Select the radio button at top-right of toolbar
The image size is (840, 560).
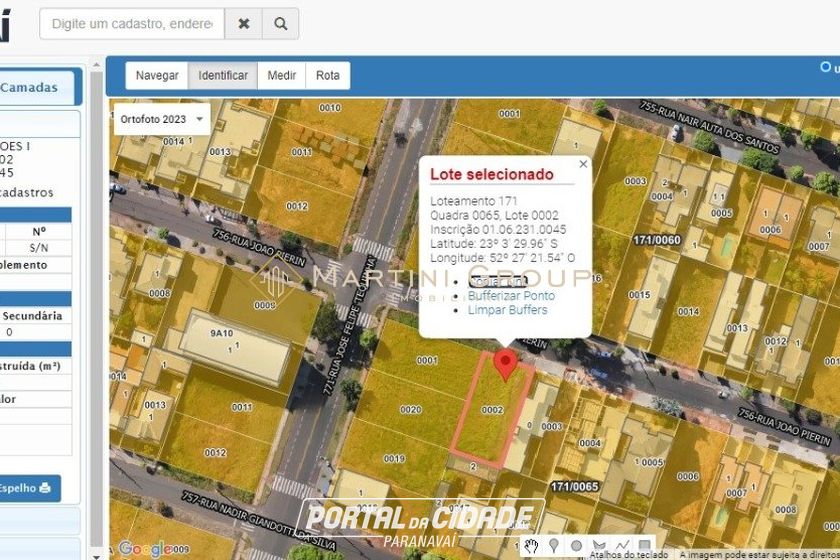coord(826,67)
